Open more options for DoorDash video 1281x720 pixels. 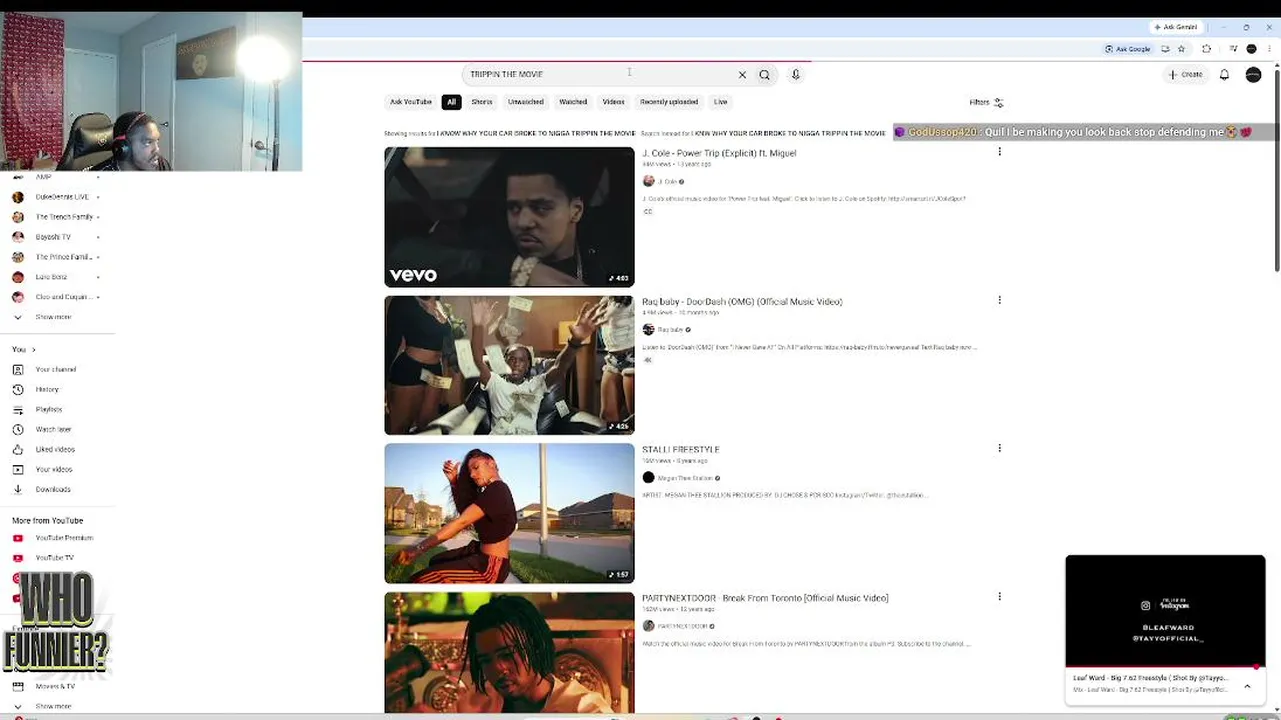tap(999, 300)
